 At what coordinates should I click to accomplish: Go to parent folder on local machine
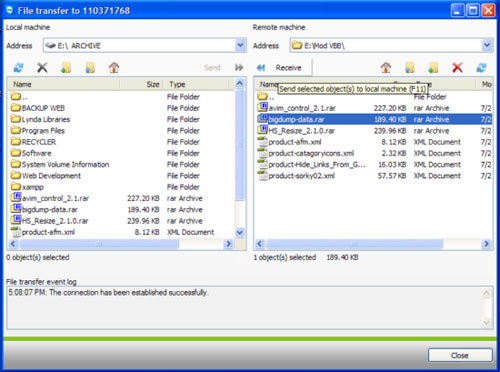click(x=90, y=68)
